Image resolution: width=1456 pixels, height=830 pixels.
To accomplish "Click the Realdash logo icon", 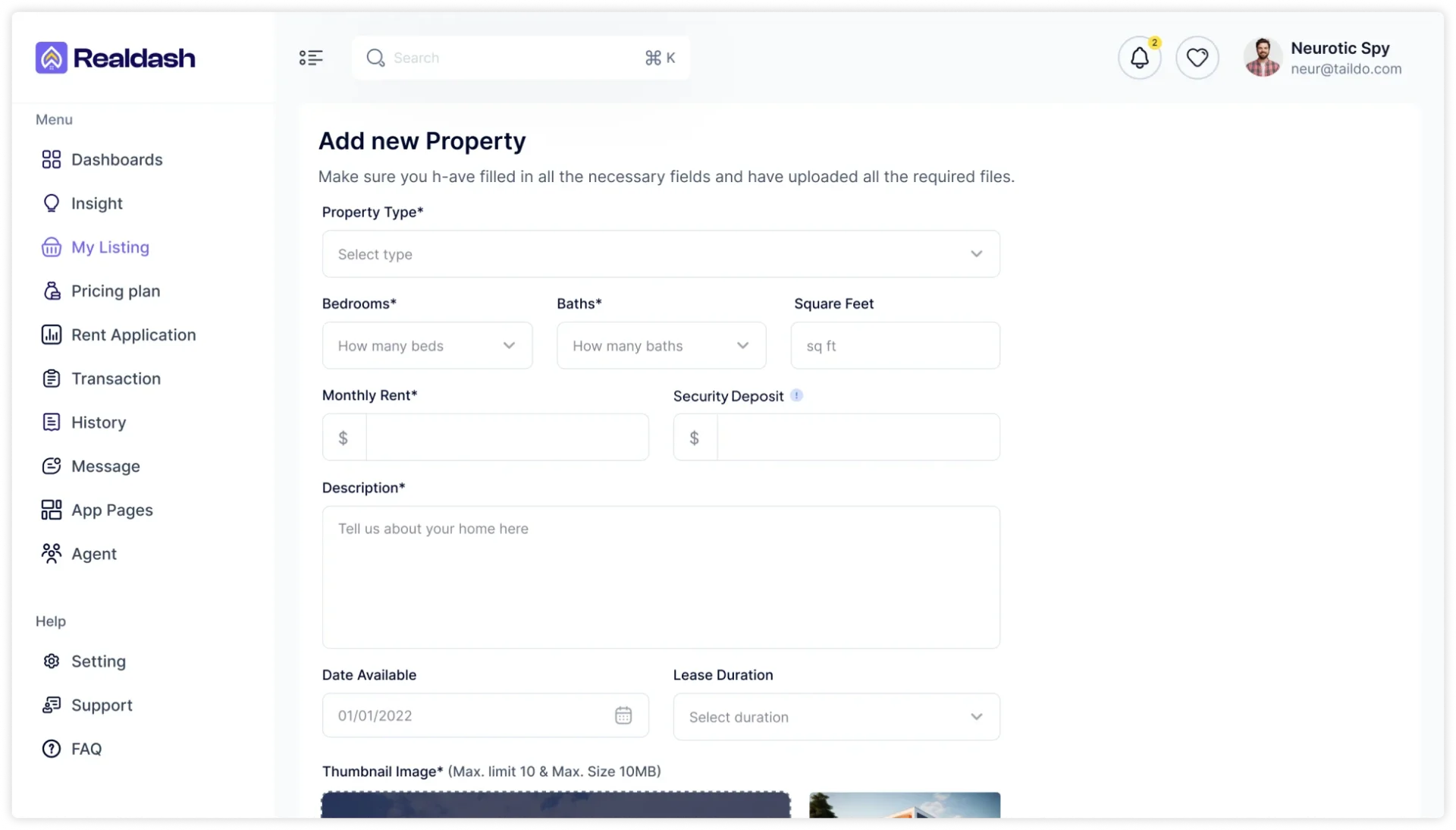I will tap(52, 58).
